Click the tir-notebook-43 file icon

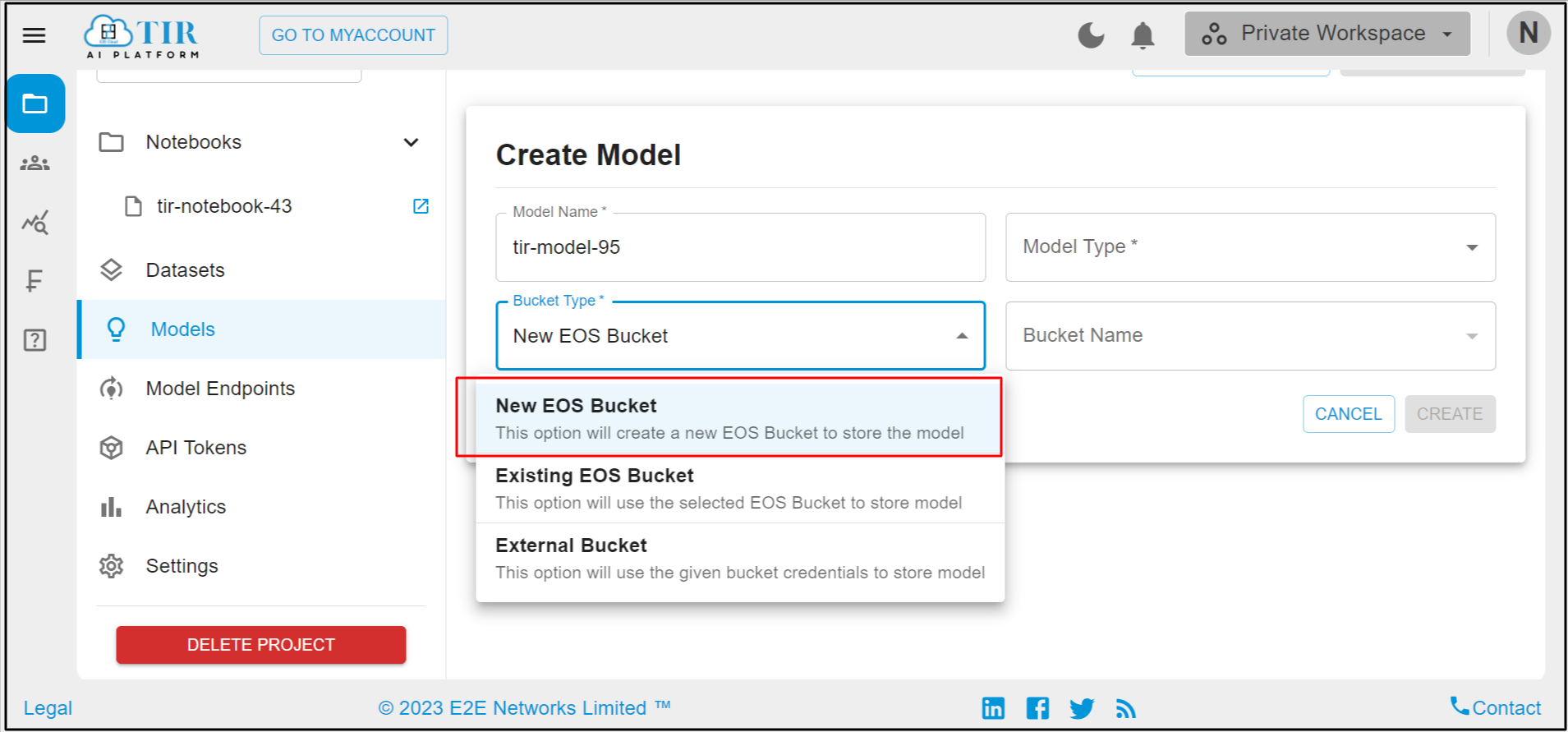(x=133, y=206)
